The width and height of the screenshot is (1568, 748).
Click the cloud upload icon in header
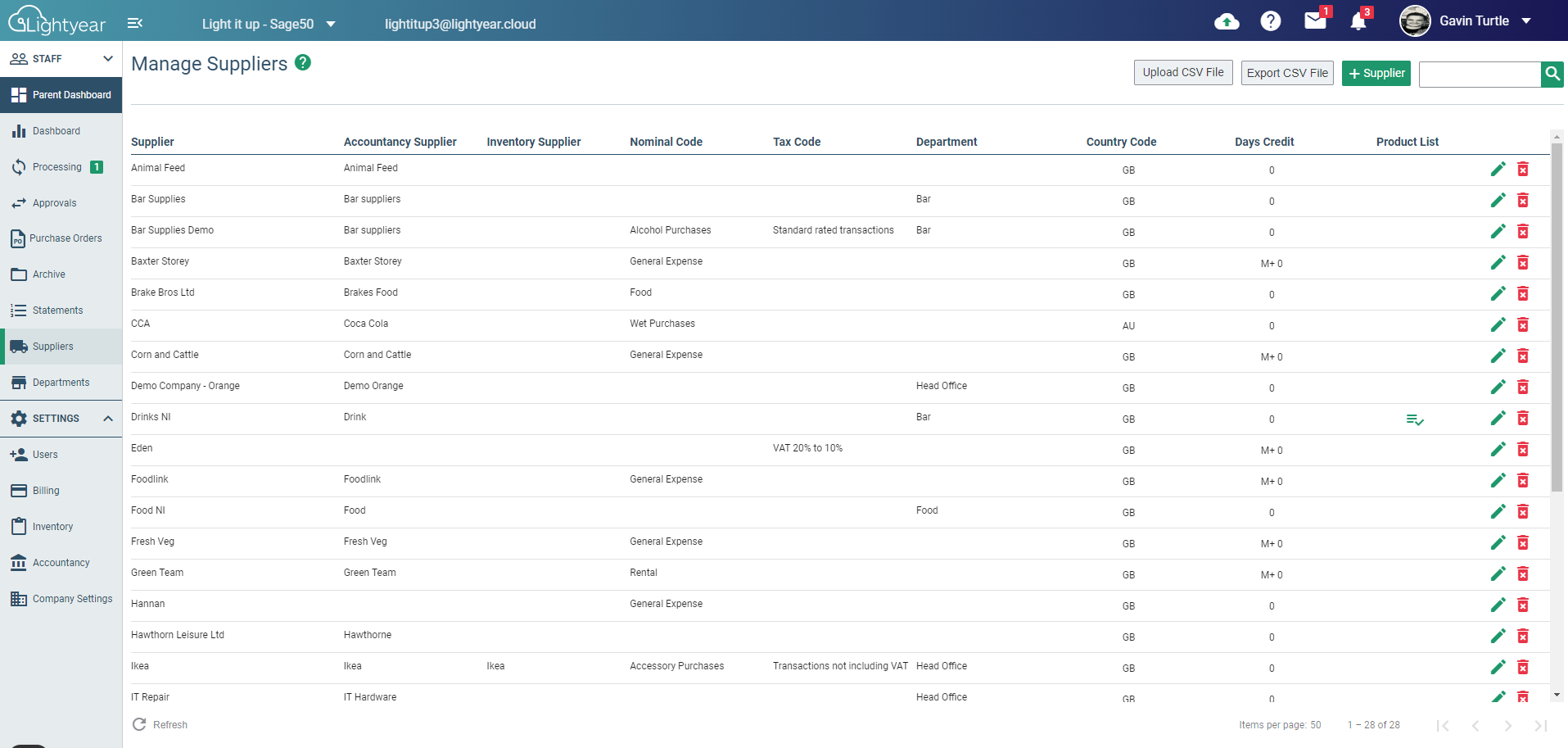click(1226, 21)
